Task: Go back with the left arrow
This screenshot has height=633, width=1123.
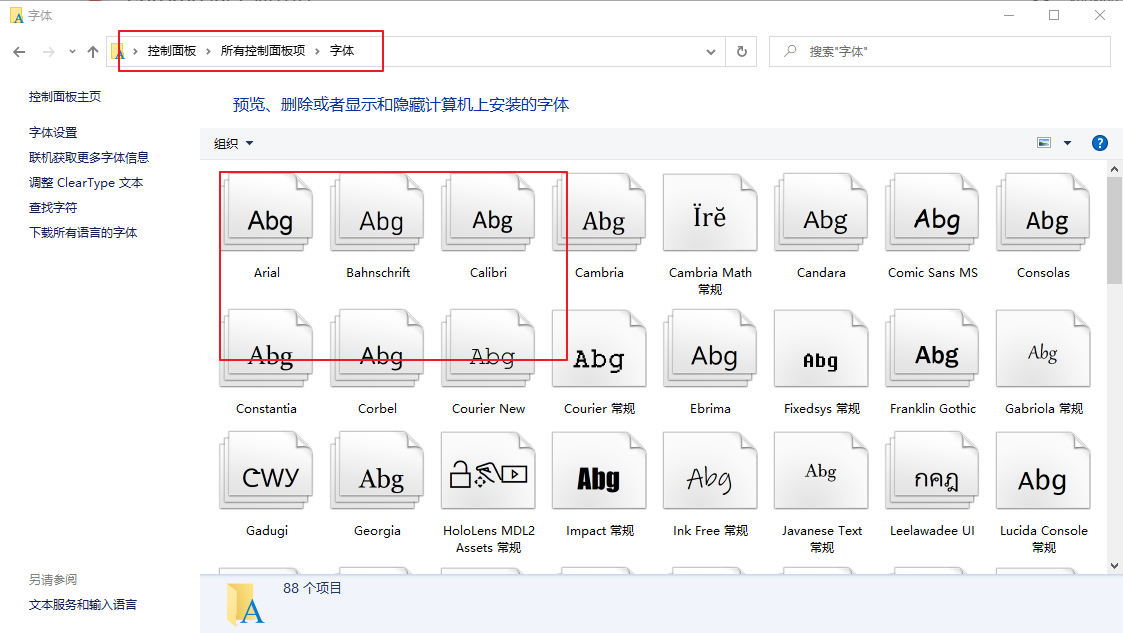Action: 19,52
